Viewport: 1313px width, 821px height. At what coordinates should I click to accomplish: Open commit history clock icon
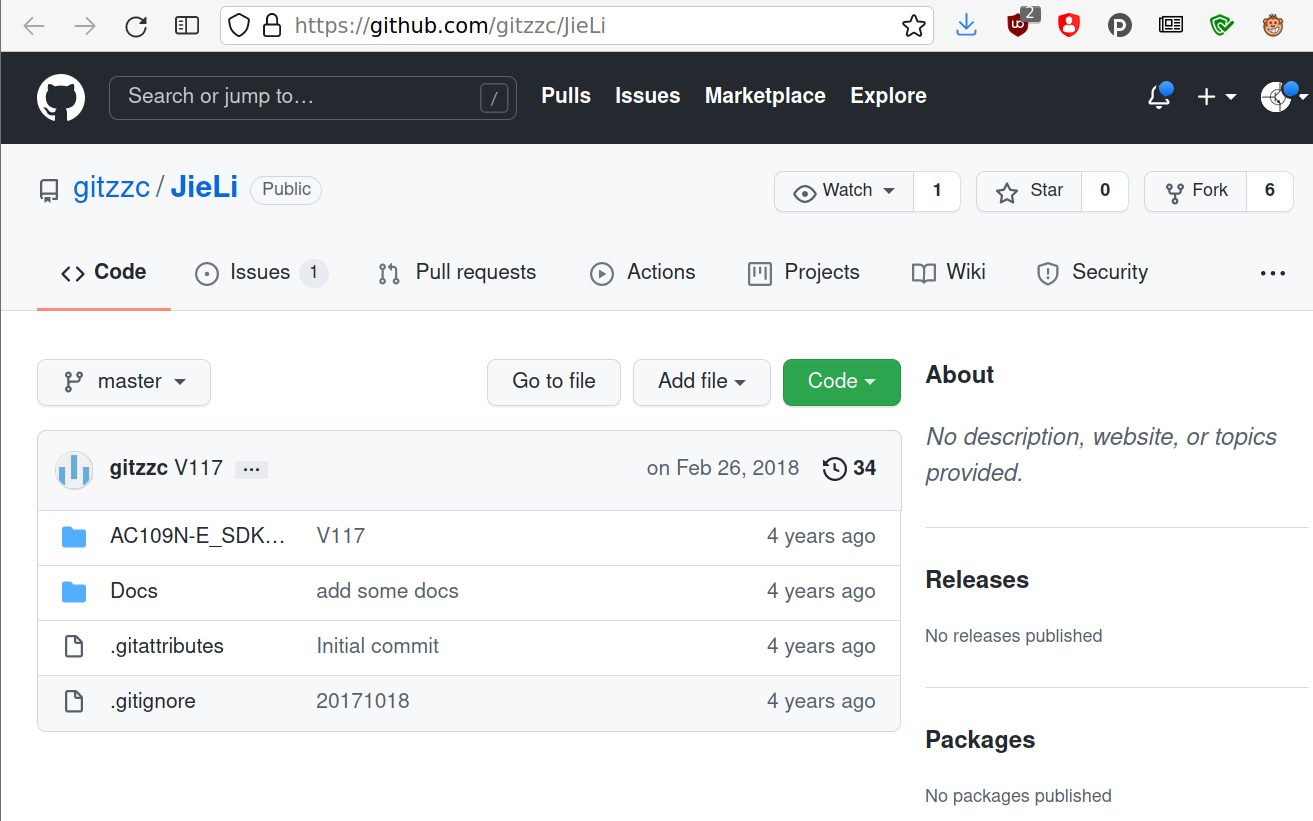(834, 468)
